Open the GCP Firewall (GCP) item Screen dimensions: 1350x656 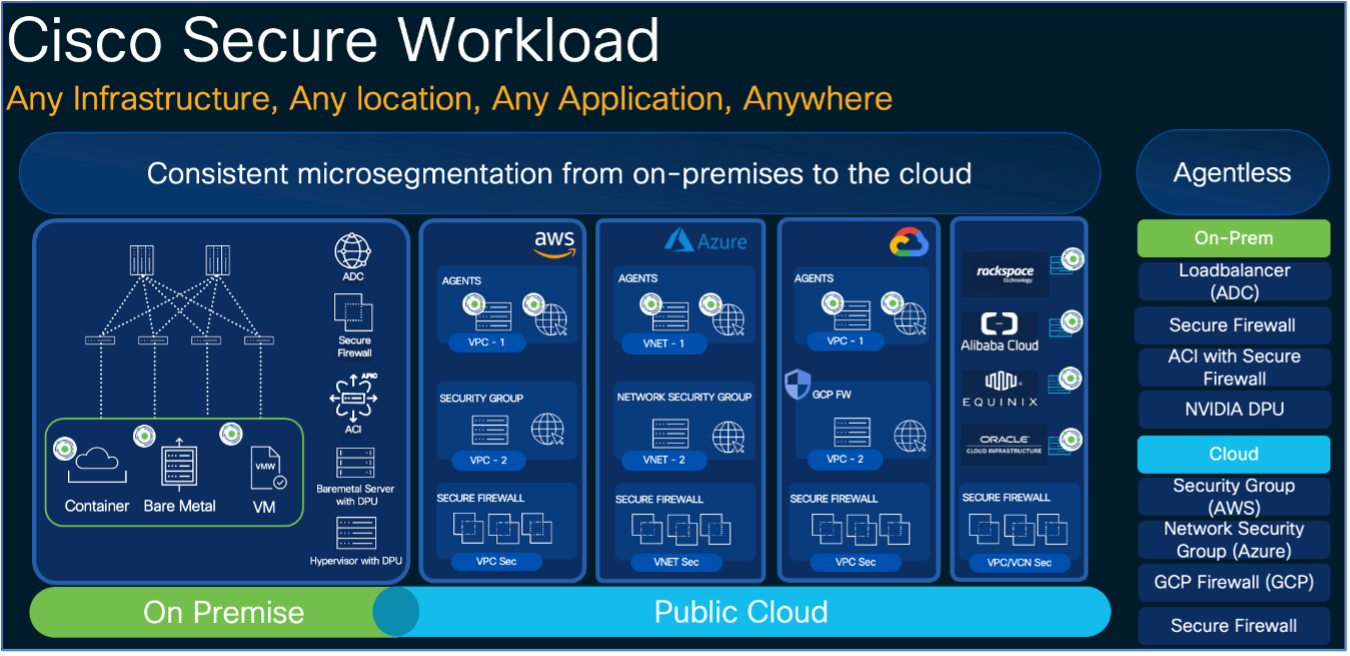click(x=1233, y=582)
